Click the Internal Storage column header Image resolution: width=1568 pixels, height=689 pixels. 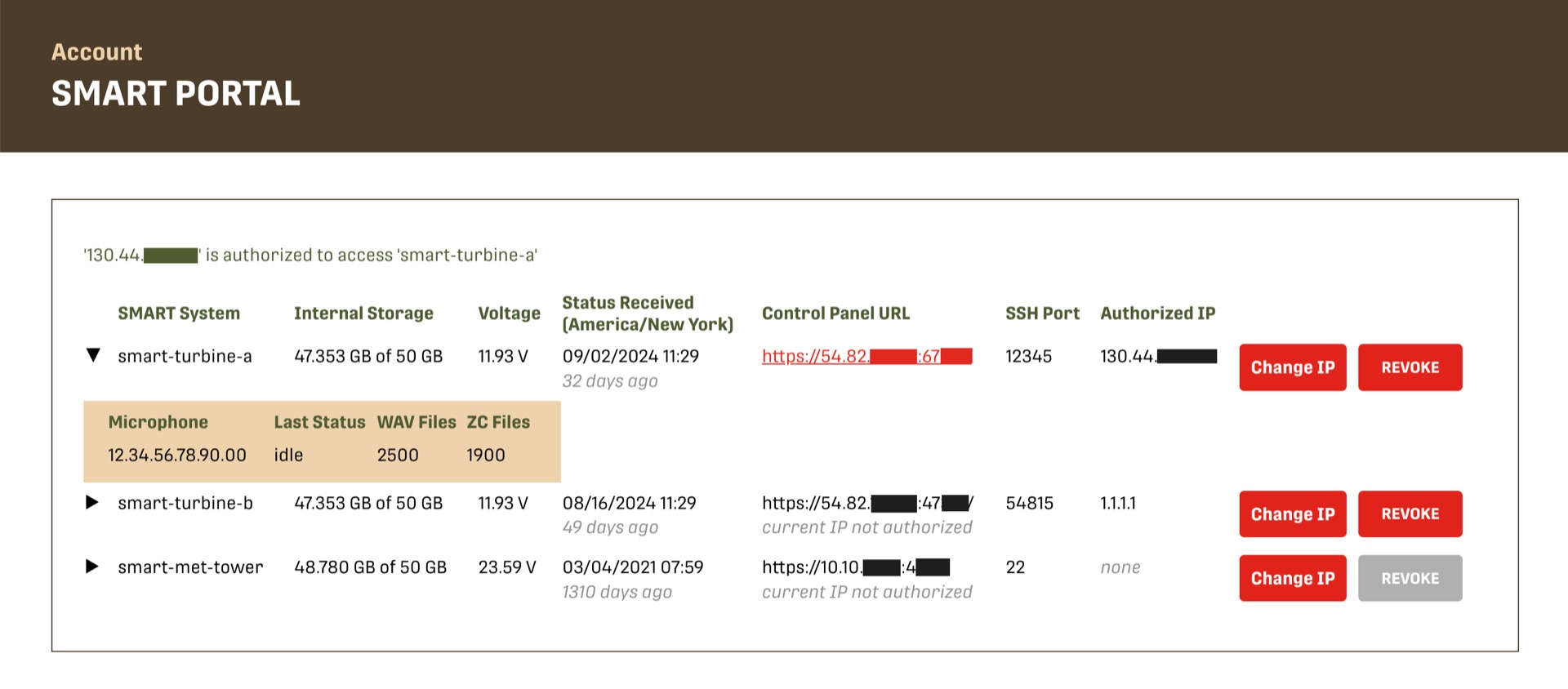coord(363,313)
